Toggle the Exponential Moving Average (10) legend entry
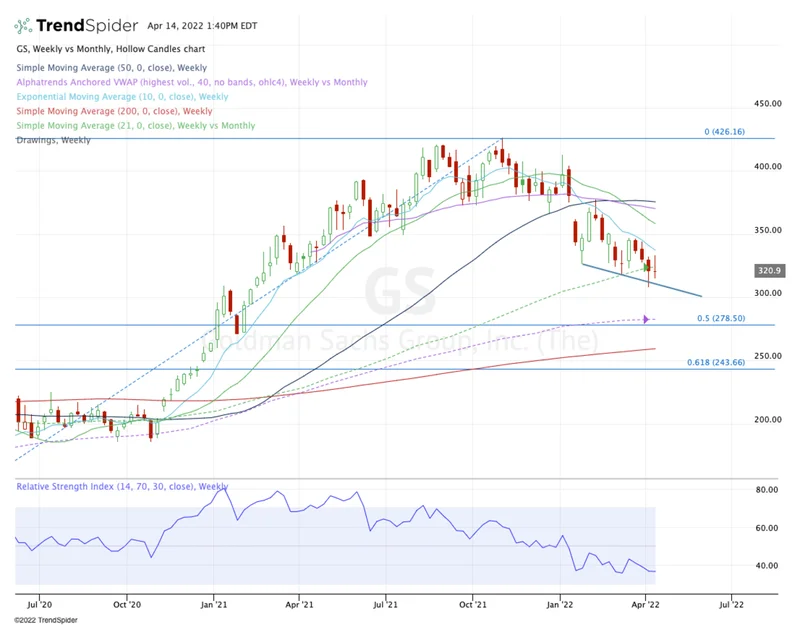Image resolution: width=800 pixels, height=627 pixels. [121, 97]
